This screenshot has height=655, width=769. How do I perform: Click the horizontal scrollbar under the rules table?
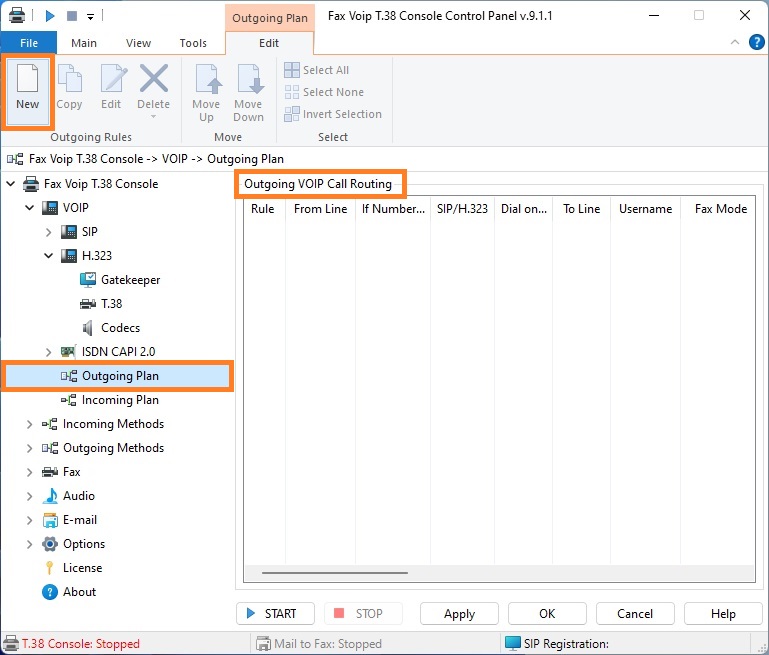tap(335, 573)
